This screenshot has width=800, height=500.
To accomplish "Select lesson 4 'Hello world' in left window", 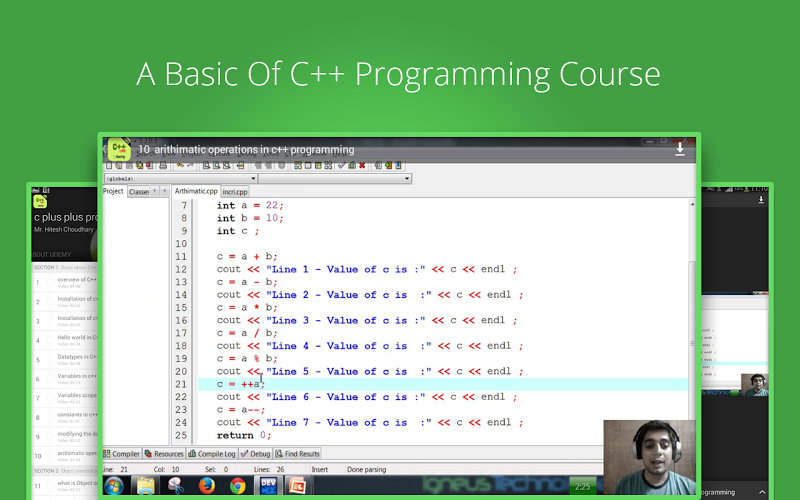I will [x=65, y=340].
